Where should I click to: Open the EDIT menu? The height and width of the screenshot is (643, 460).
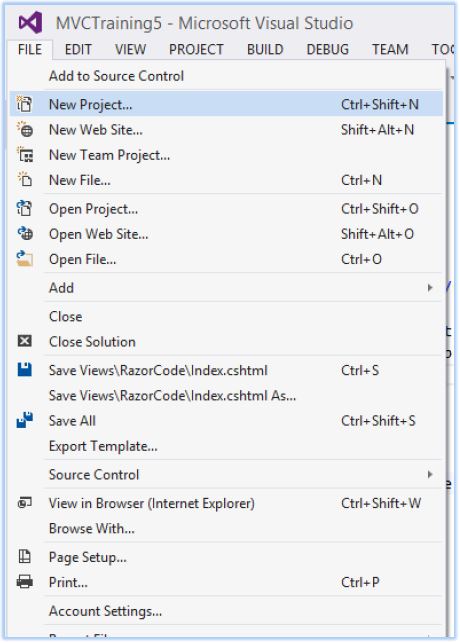coord(78,50)
